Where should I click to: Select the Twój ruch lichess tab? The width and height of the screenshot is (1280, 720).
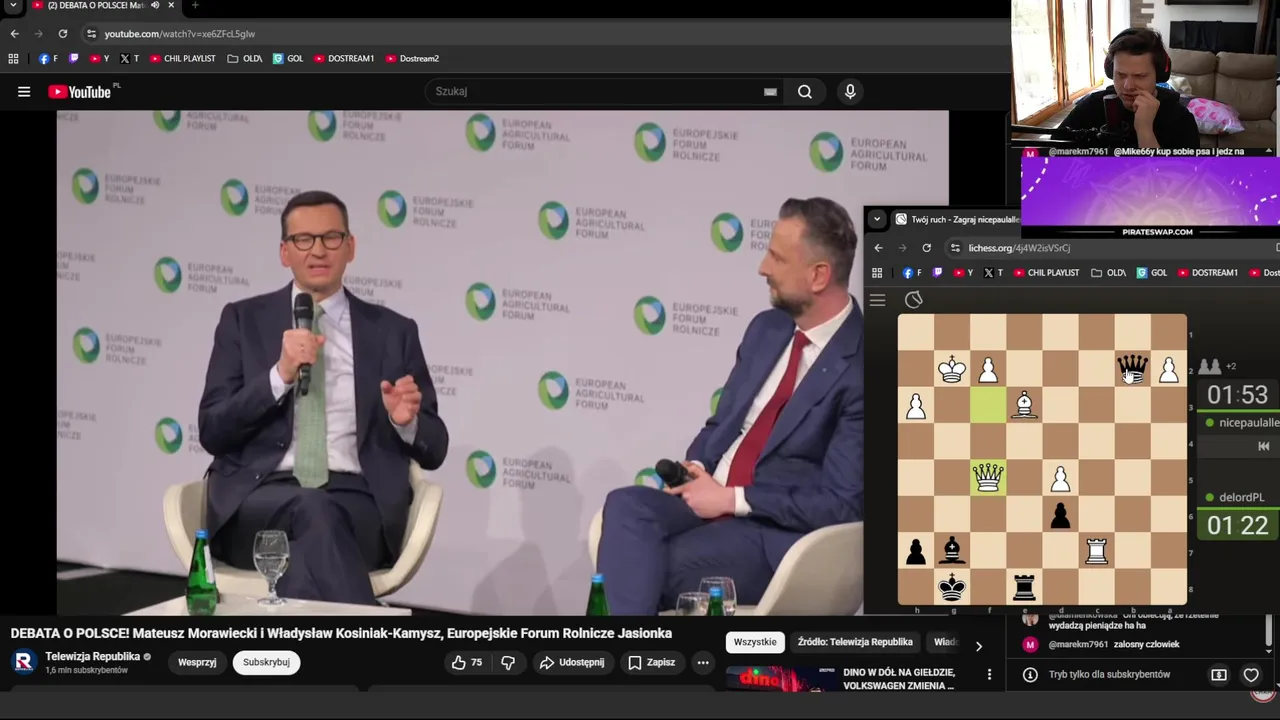pyautogui.click(x=957, y=219)
